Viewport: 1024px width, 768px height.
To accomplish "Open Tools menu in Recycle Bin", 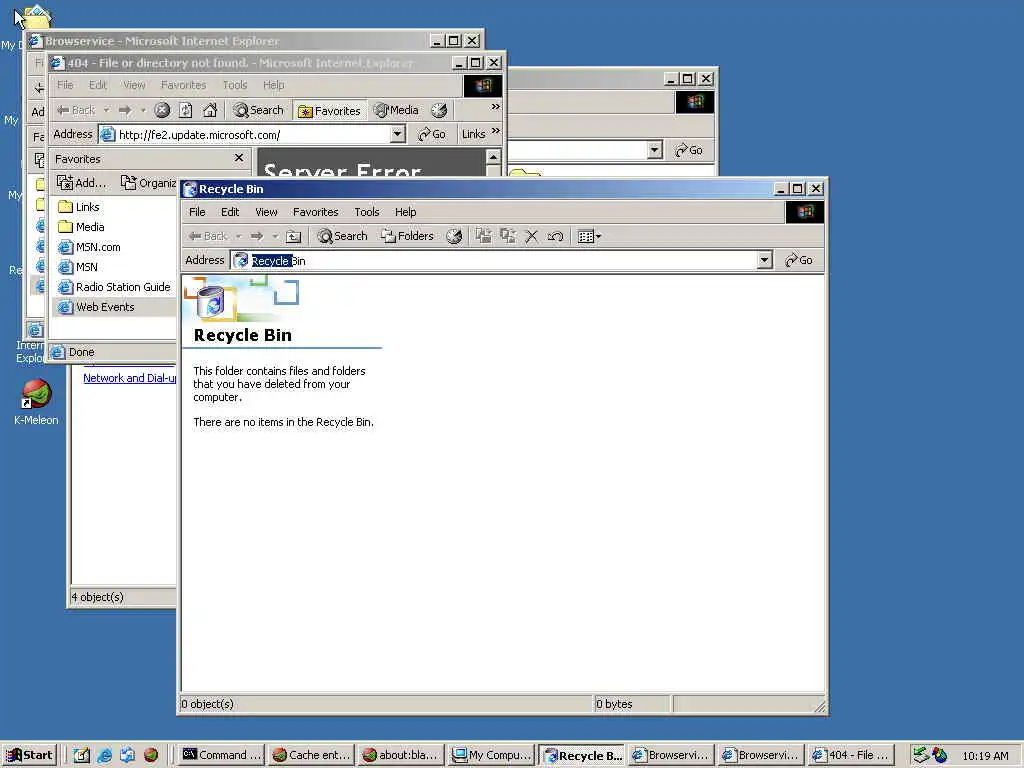I will pos(366,212).
